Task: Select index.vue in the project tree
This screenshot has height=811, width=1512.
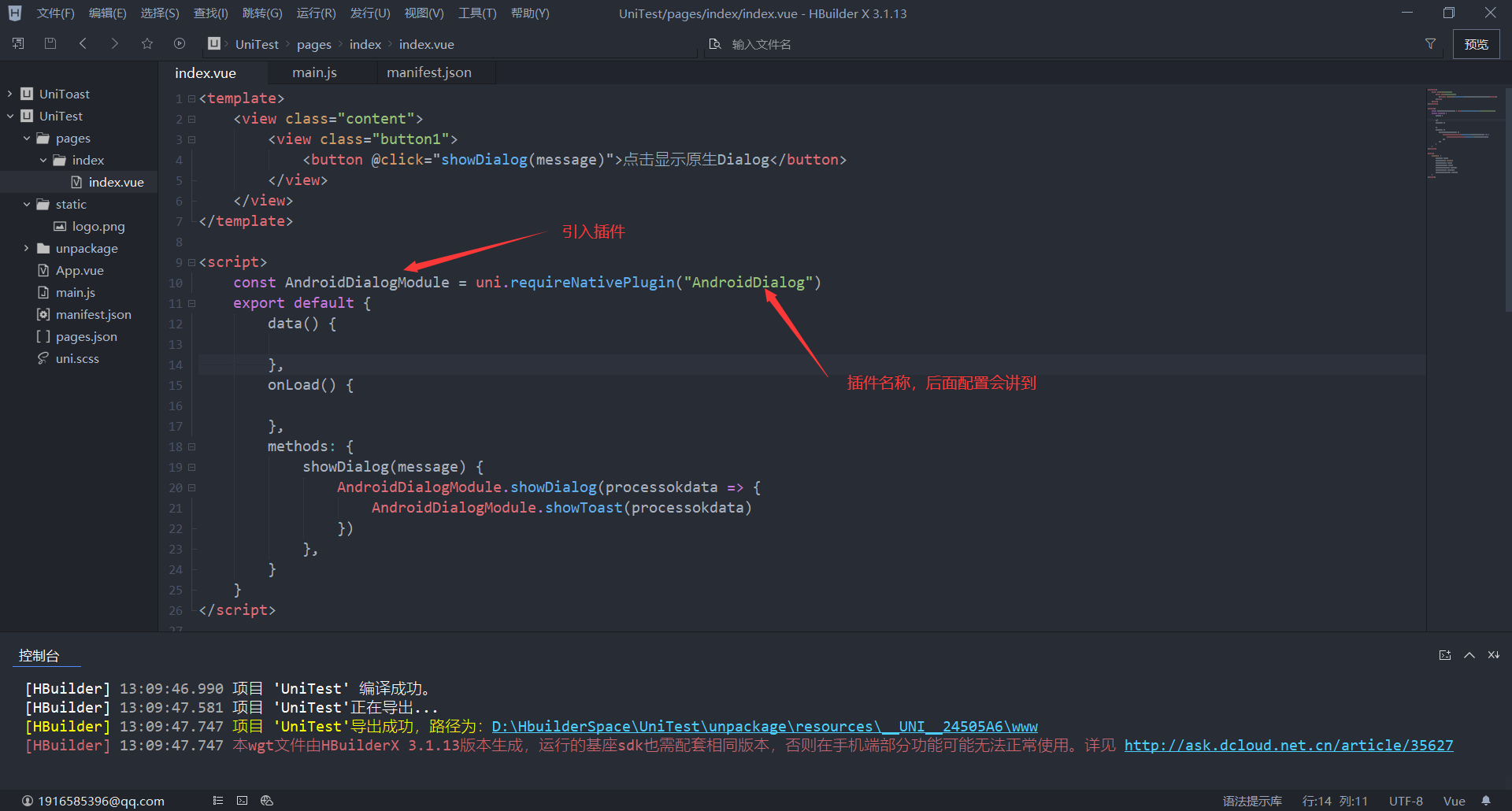Action: click(117, 182)
